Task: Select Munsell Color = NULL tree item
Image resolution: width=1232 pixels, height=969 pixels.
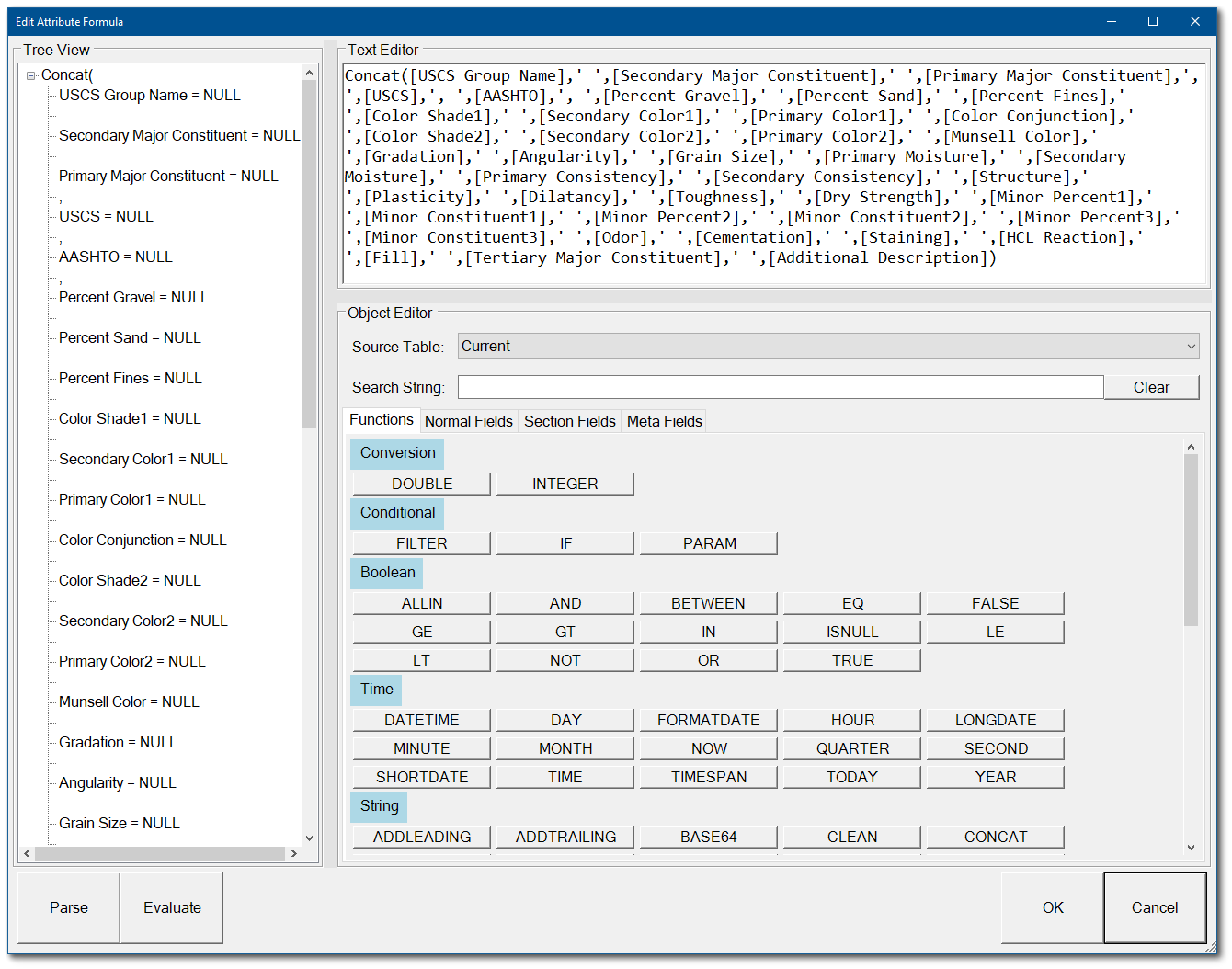Action: coord(129,701)
